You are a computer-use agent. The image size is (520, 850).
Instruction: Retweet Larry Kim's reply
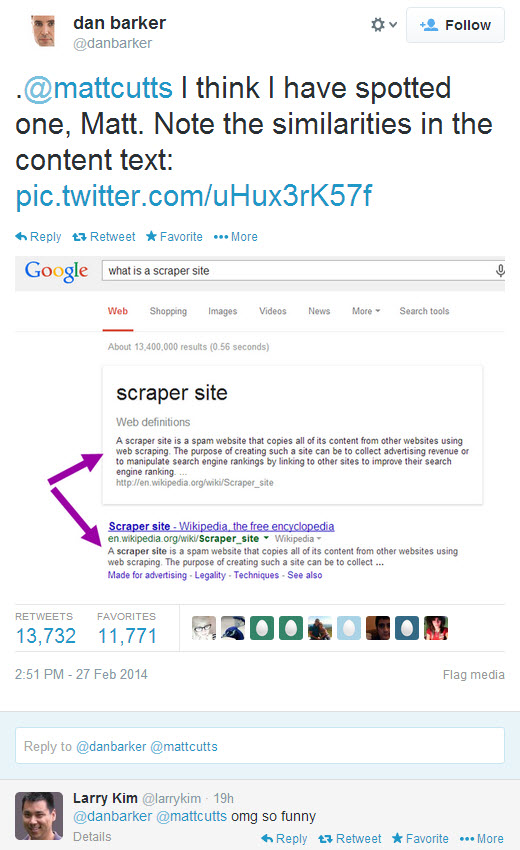click(x=349, y=839)
